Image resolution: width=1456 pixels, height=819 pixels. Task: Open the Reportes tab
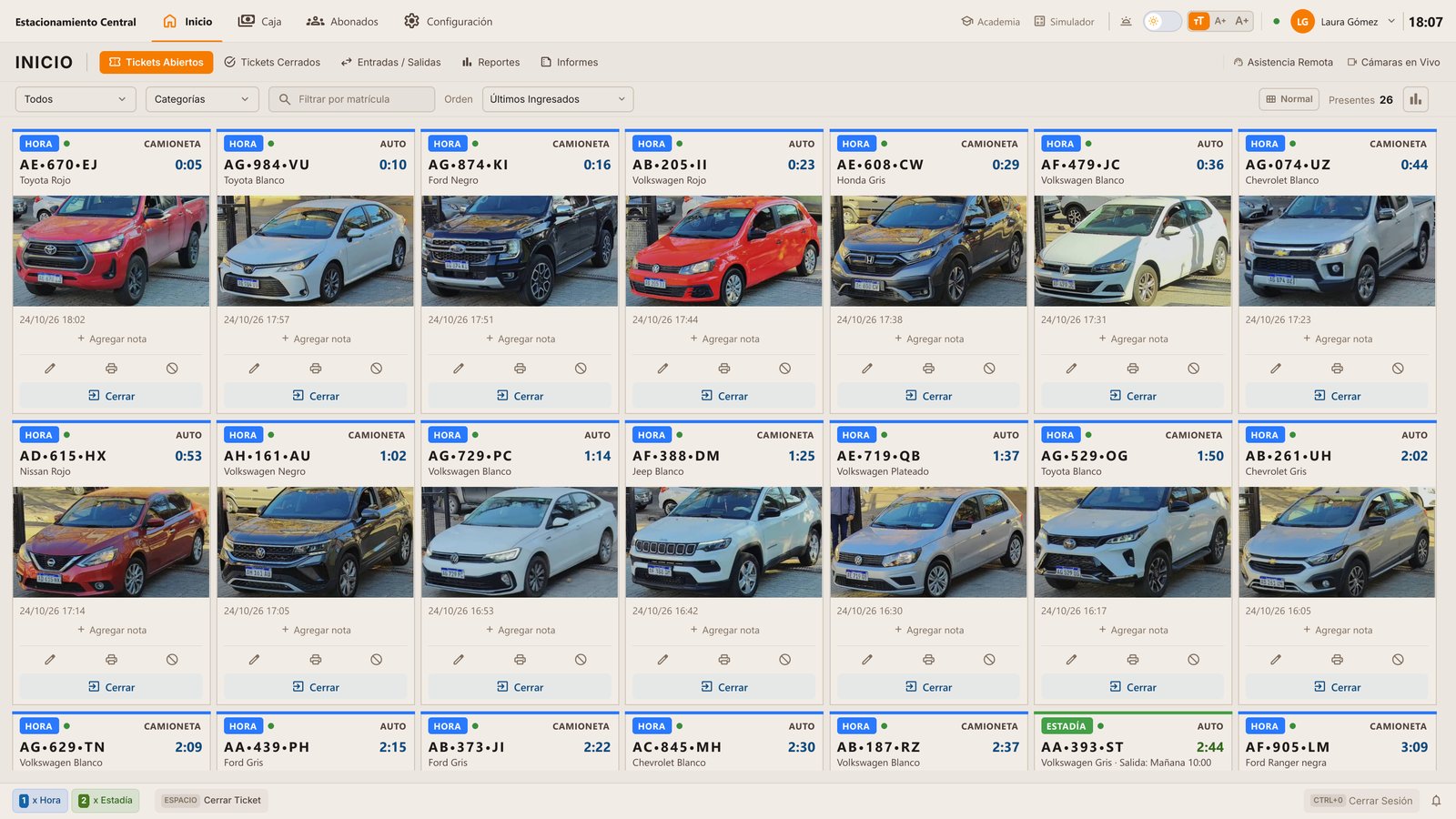[x=490, y=63]
